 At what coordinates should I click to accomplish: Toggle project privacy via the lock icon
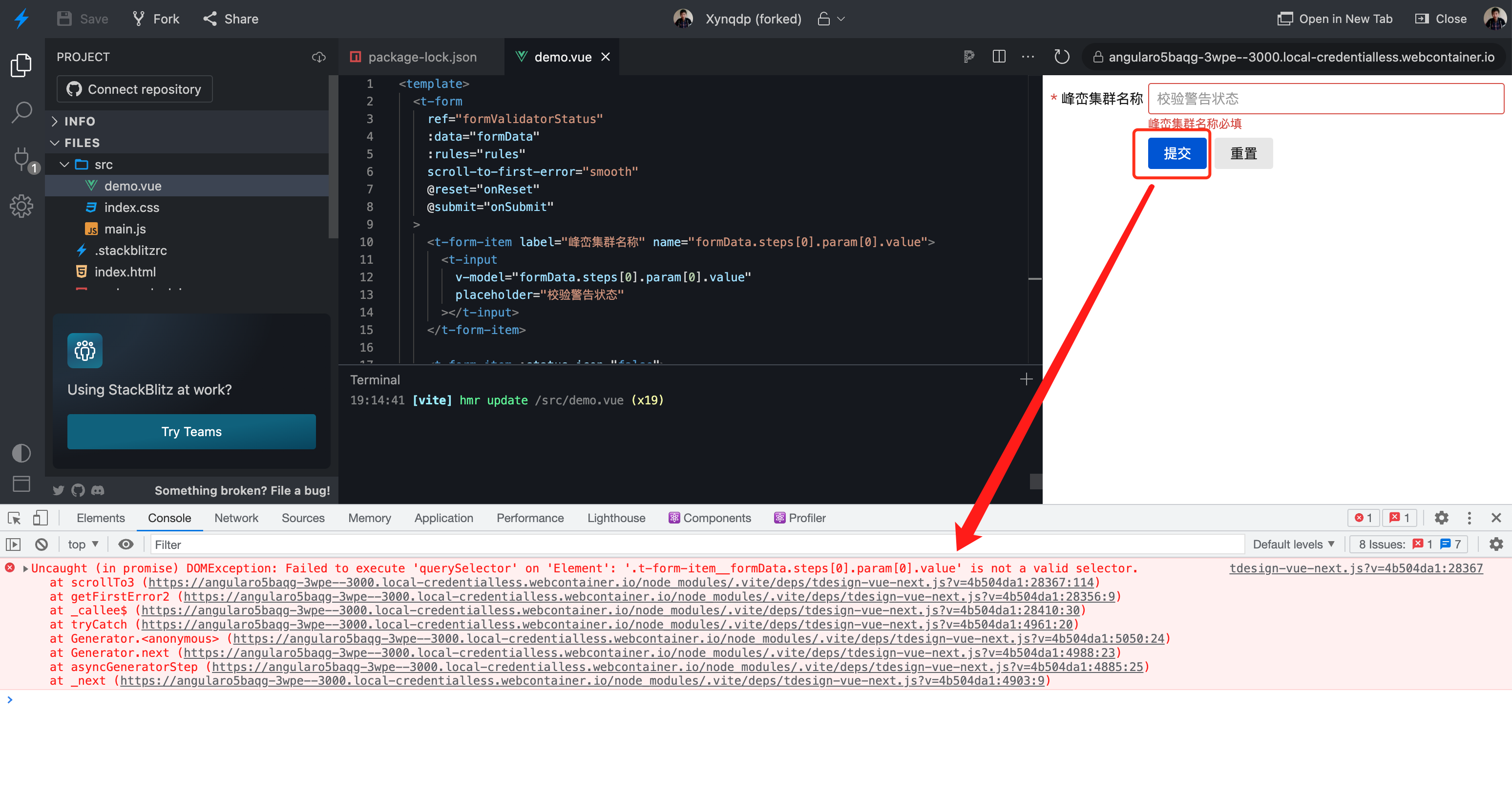823,18
